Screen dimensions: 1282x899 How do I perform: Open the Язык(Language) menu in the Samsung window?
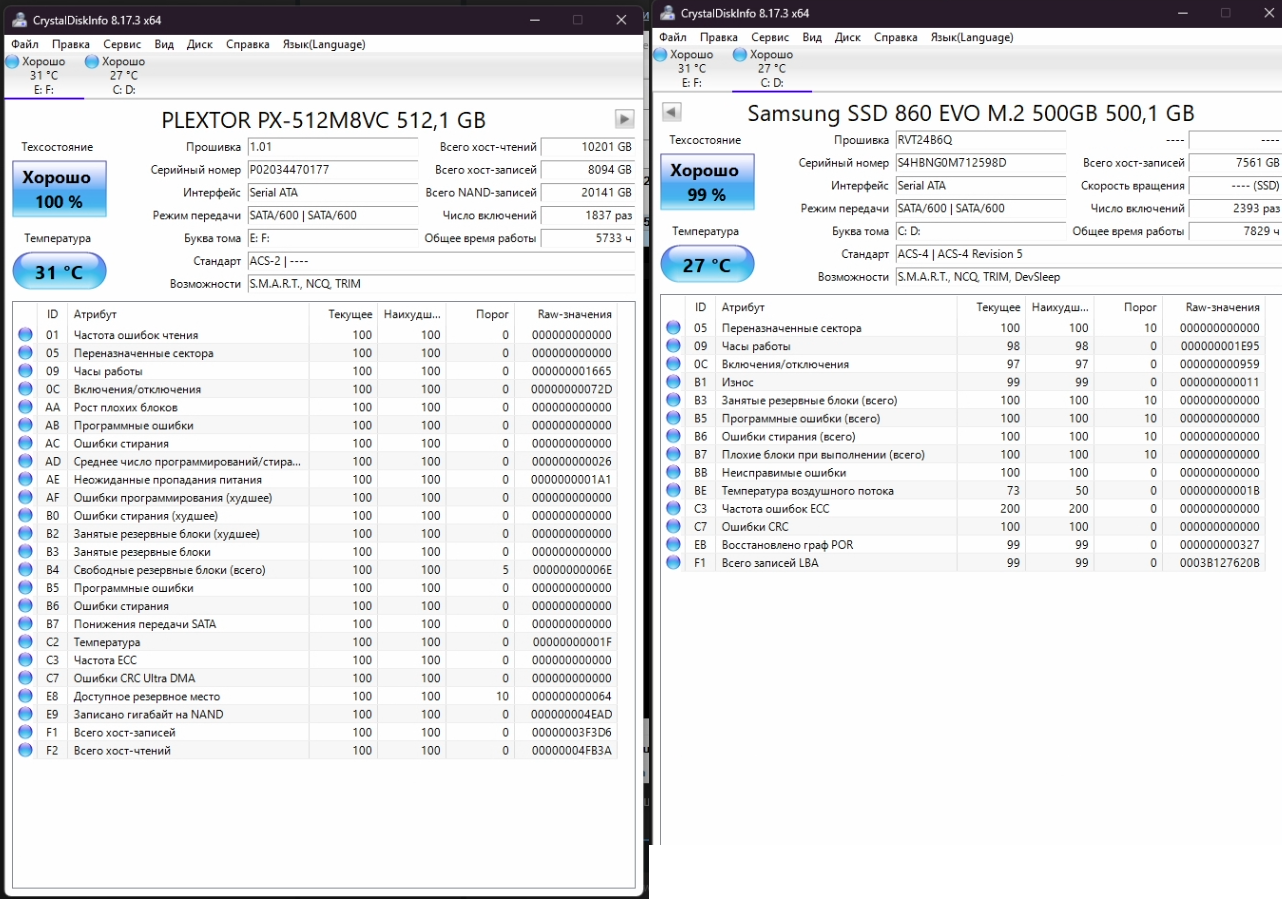click(x=972, y=37)
